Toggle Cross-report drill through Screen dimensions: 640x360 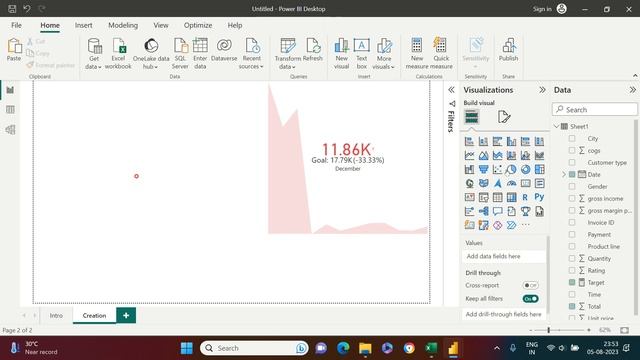tap(530, 285)
